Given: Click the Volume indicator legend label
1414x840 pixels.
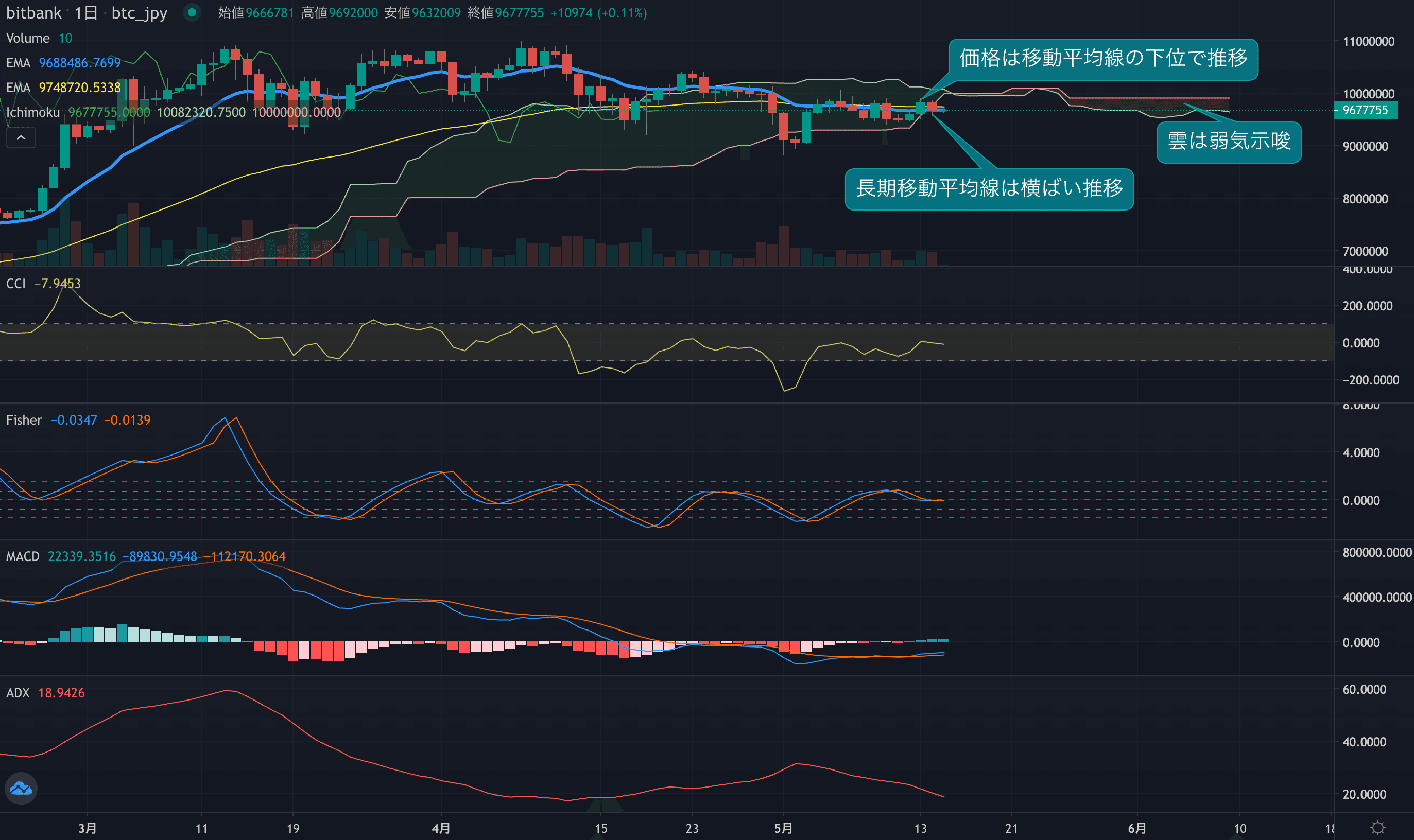Looking at the screenshot, I should [x=28, y=38].
